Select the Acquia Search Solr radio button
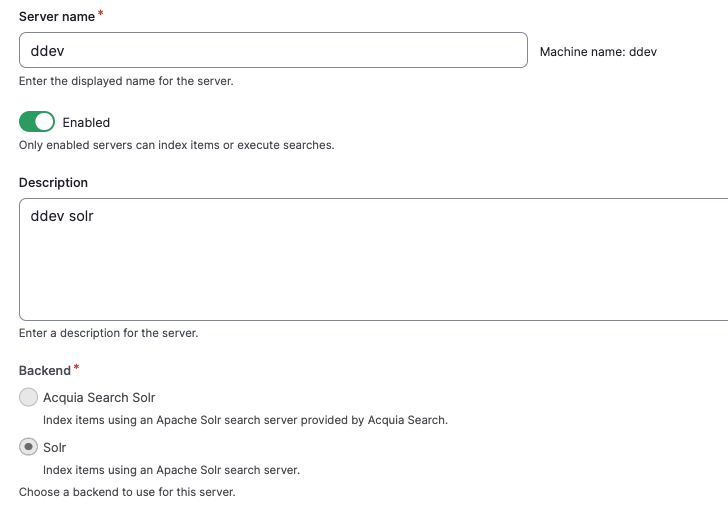The height and width of the screenshot is (517, 728). [x=28, y=397]
